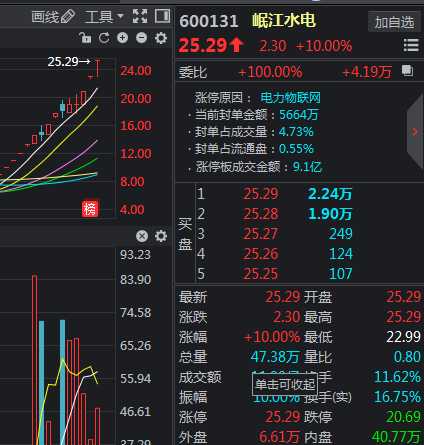Zoom out the chart with minus icon
This screenshot has height=445, width=424.
click(x=141, y=38)
